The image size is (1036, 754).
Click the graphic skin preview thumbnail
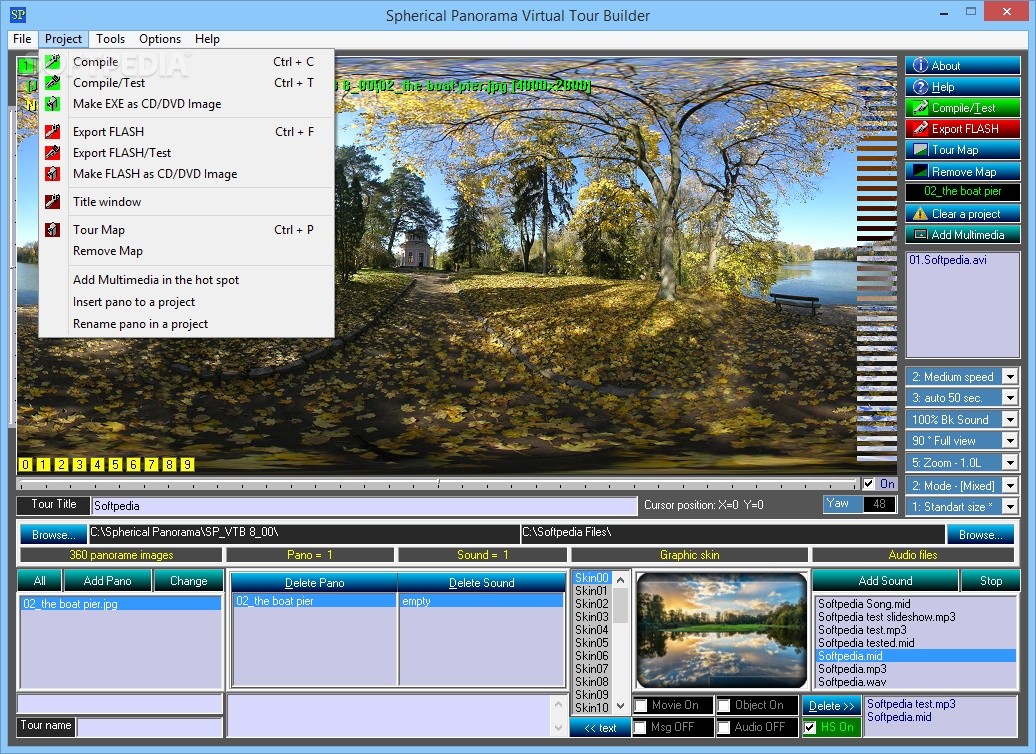[x=722, y=632]
